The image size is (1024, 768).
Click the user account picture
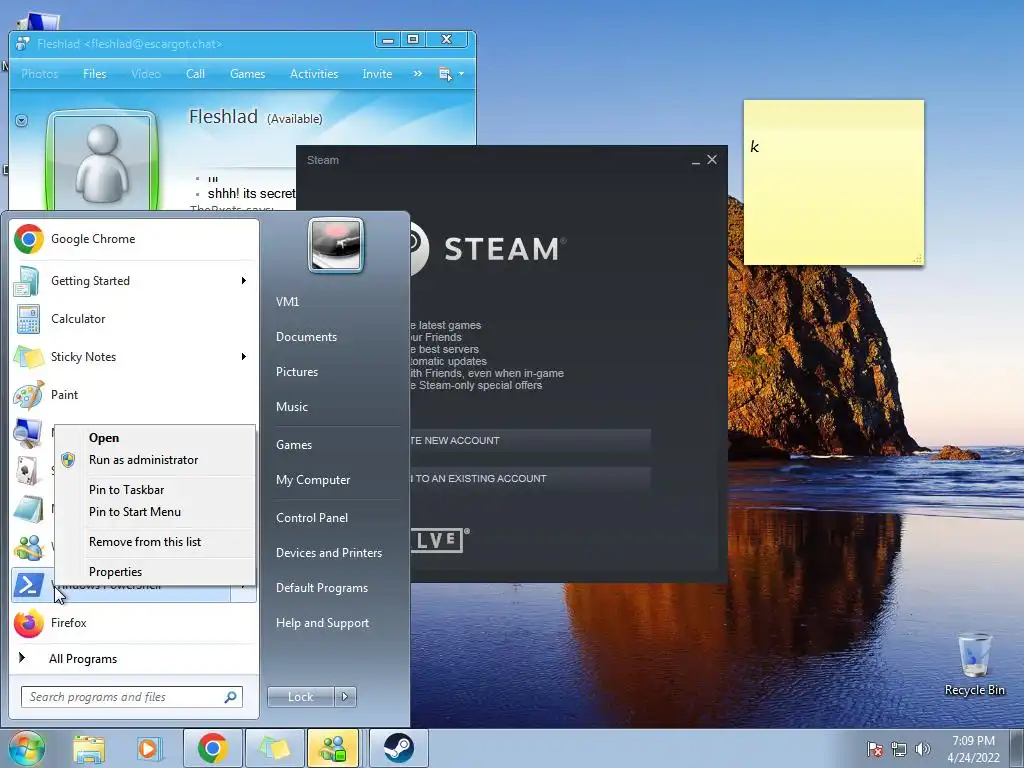336,245
